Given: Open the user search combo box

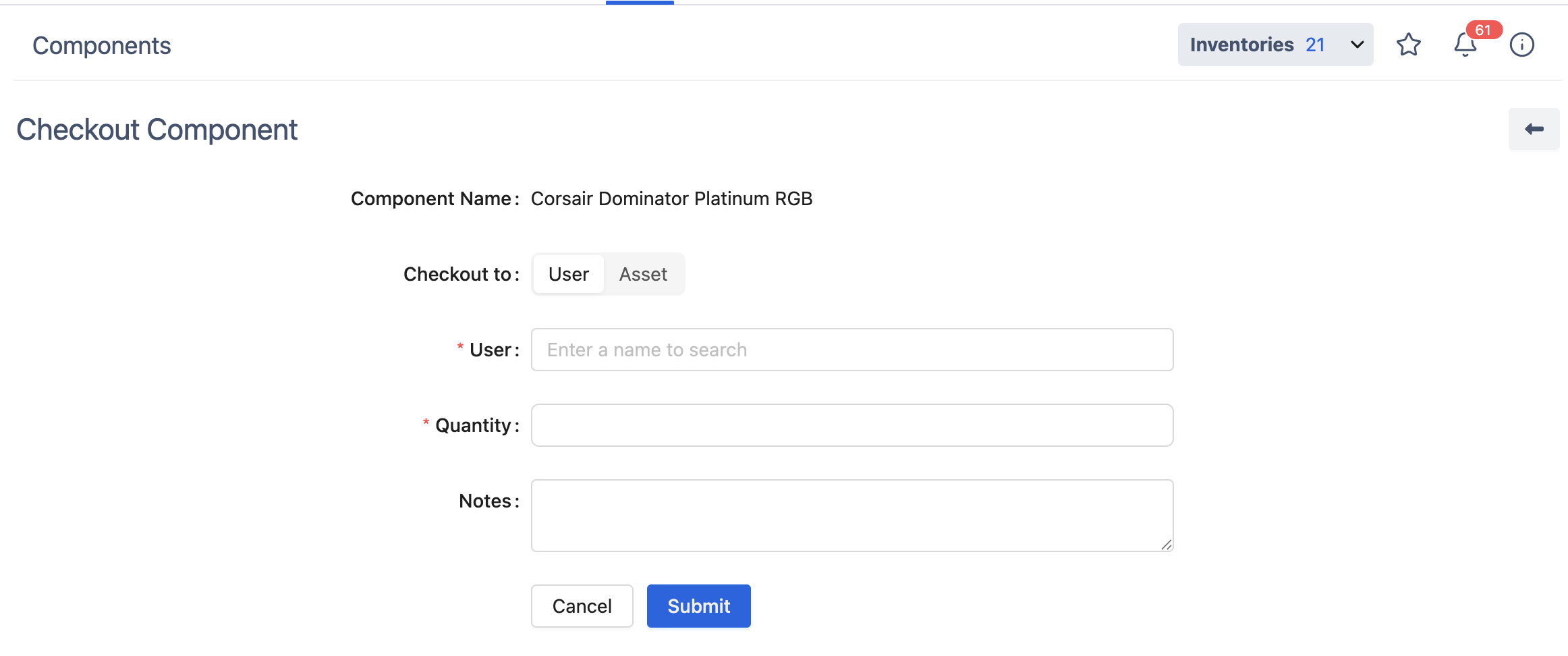Looking at the screenshot, I should pyautogui.click(x=851, y=350).
